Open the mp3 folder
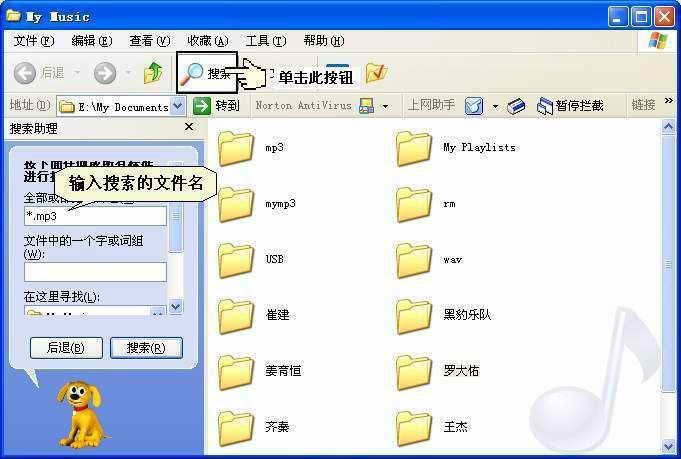 [x=238, y=148]
